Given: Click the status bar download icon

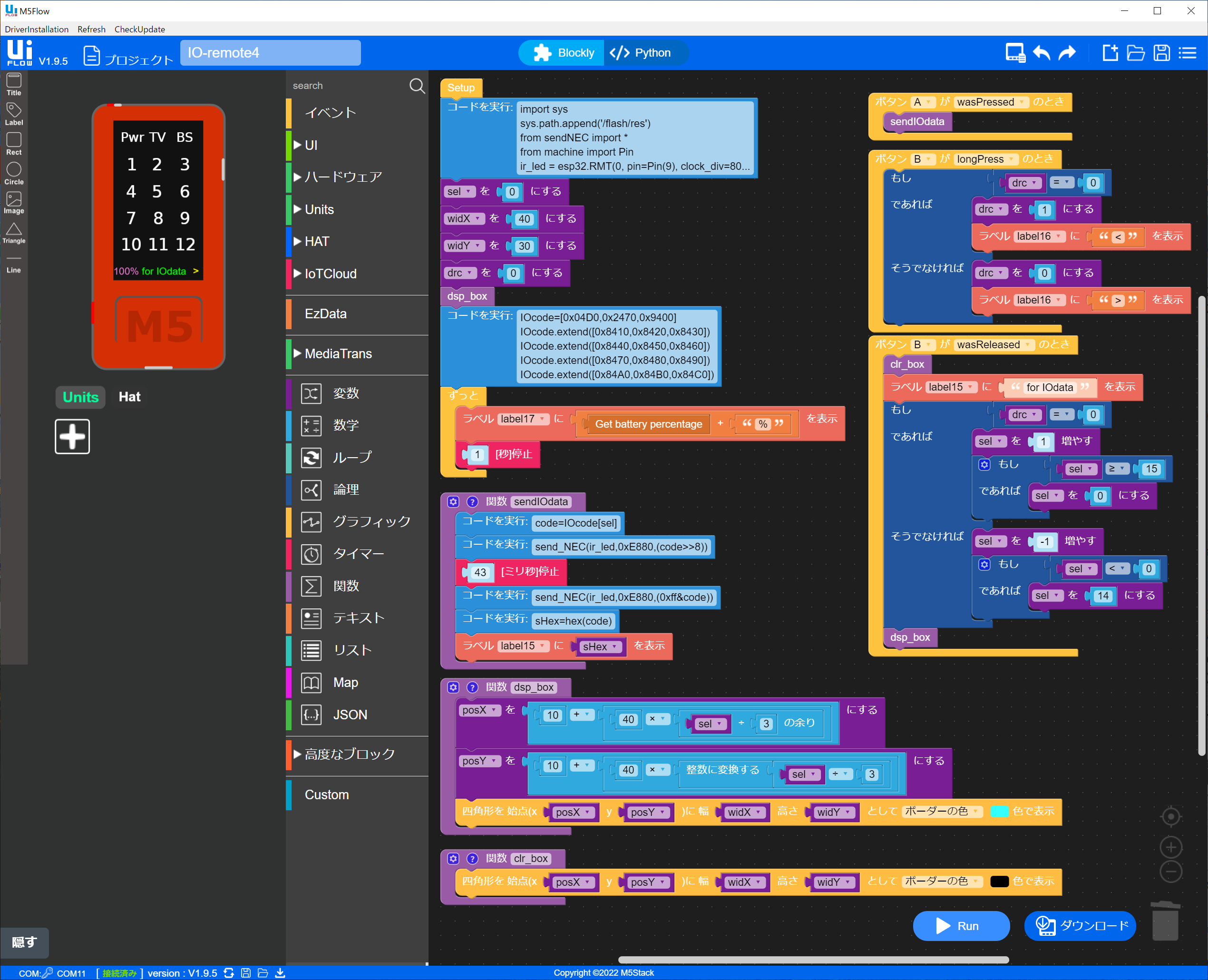Looking at the screenshot, I should click(x=280, y=973).
